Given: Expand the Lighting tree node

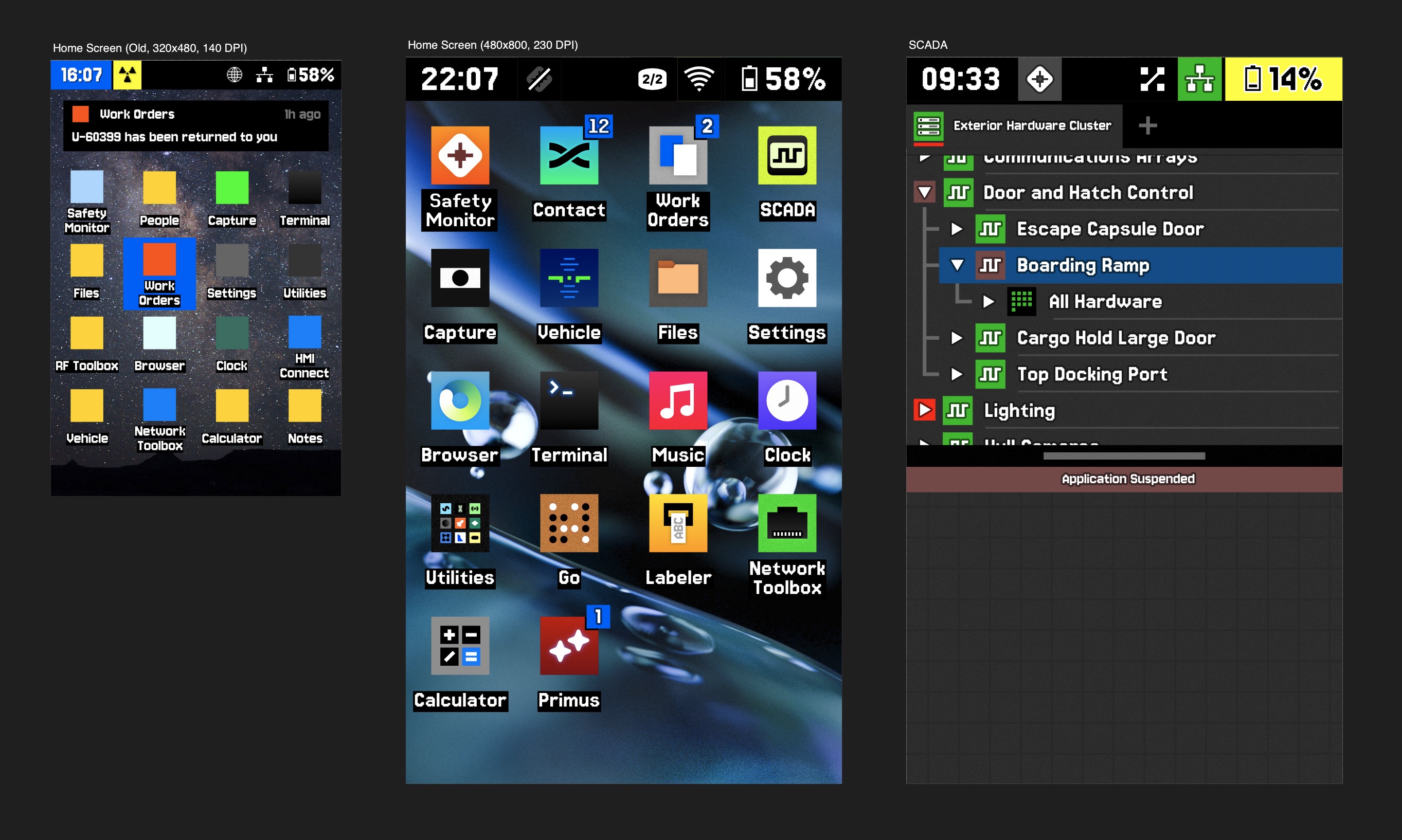Looking at the screenshot, I should pyautogui.click(x=925, y=410).
